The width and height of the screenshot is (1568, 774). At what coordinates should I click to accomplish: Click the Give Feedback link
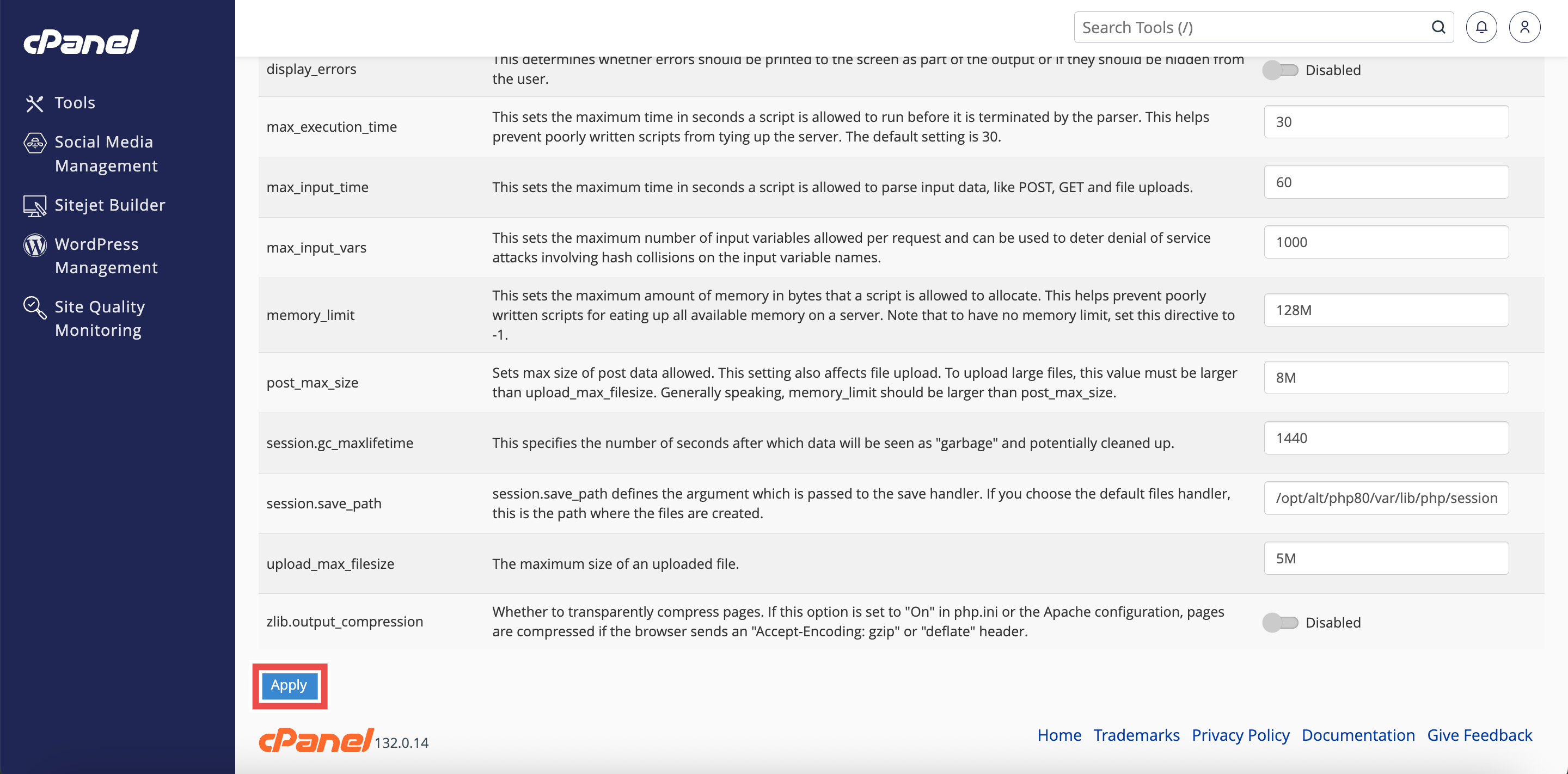1479,735
